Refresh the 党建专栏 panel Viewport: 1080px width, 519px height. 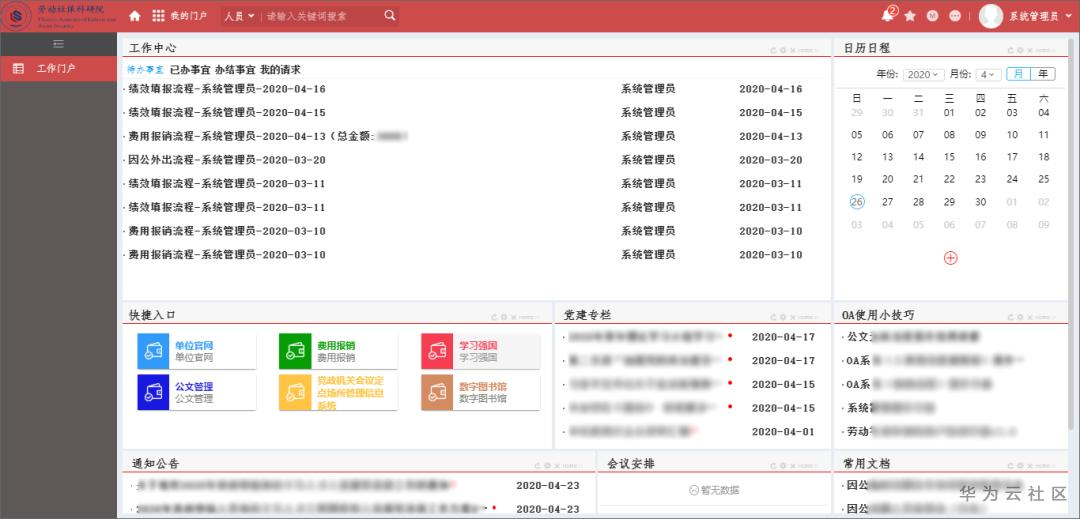(x=773, y=317)
